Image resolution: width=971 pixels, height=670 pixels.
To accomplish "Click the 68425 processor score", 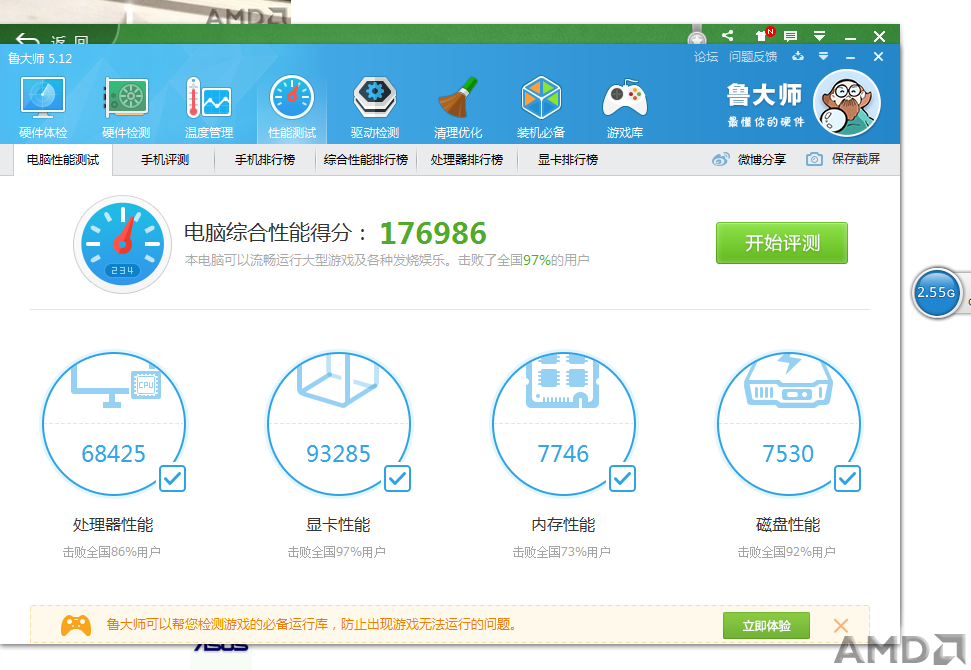I will coord(113,454).
